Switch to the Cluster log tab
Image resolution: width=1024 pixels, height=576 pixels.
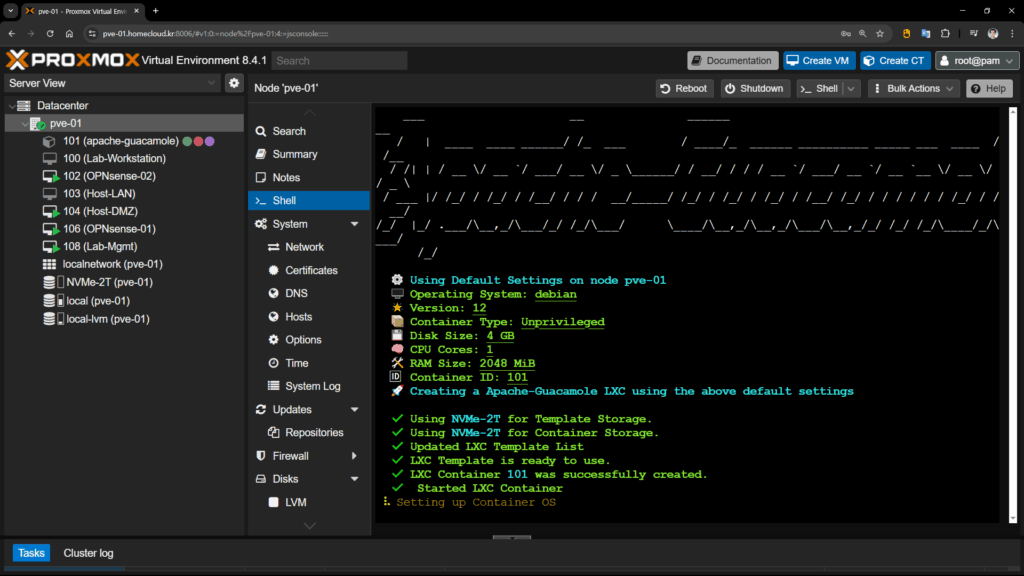pos(88,553)
